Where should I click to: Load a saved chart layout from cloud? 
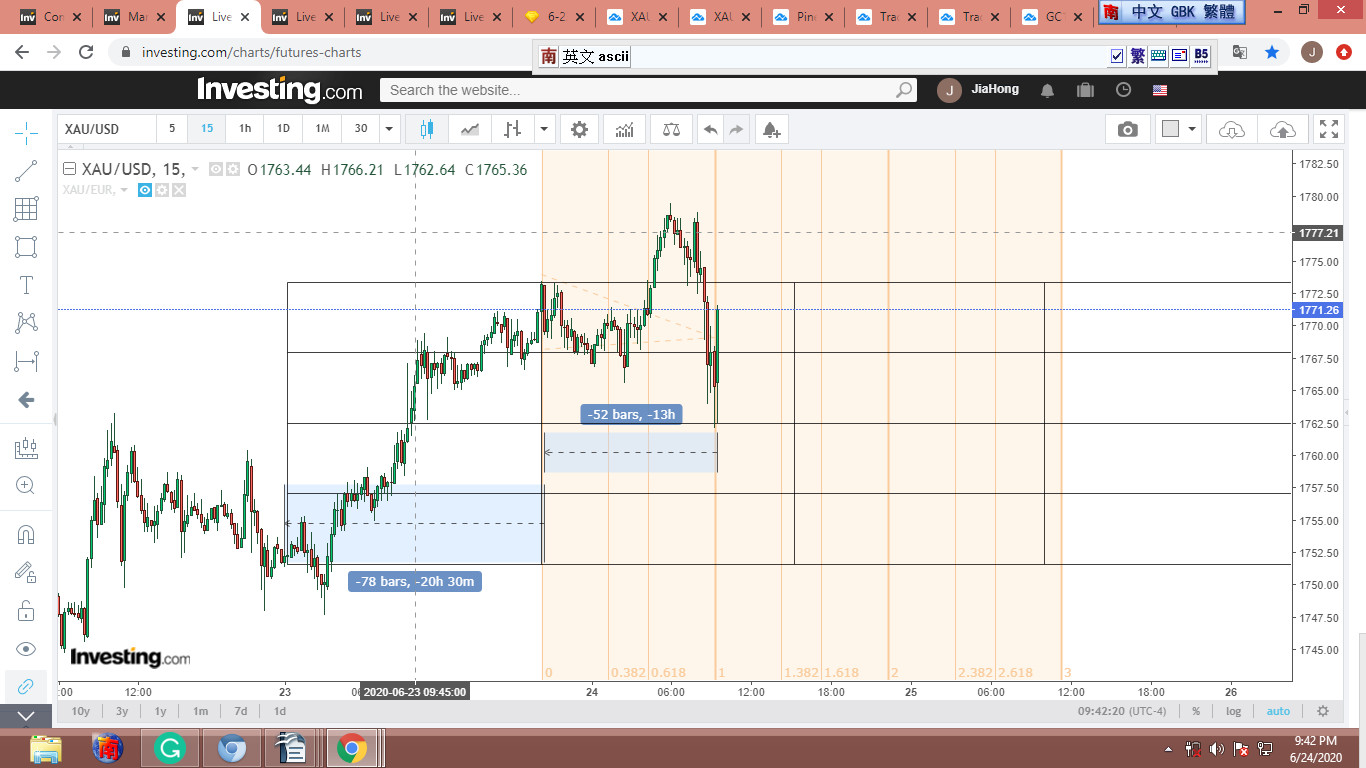(1232, 129)
